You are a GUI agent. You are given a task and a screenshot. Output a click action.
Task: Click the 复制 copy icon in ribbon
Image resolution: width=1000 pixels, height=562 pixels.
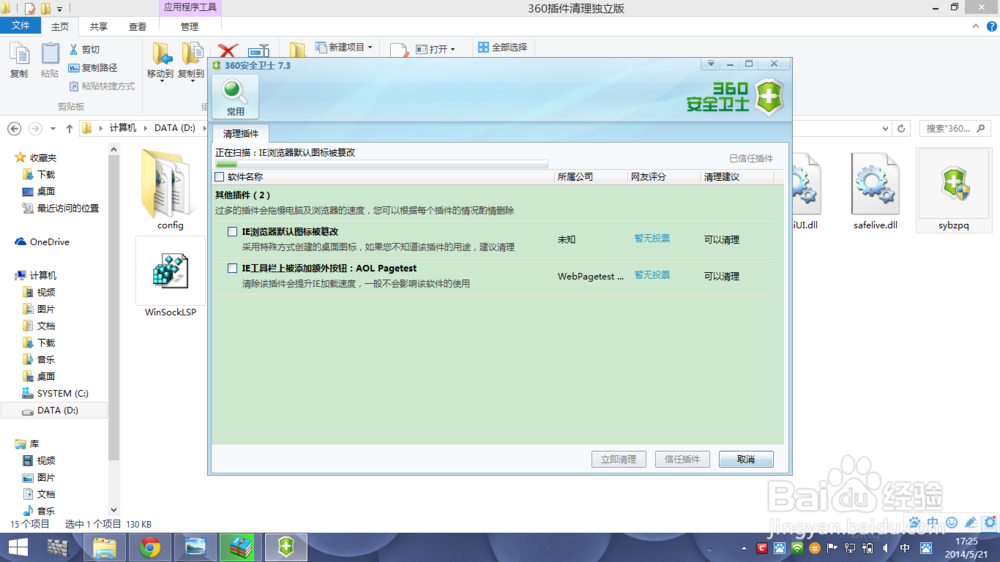click(19, 60)
